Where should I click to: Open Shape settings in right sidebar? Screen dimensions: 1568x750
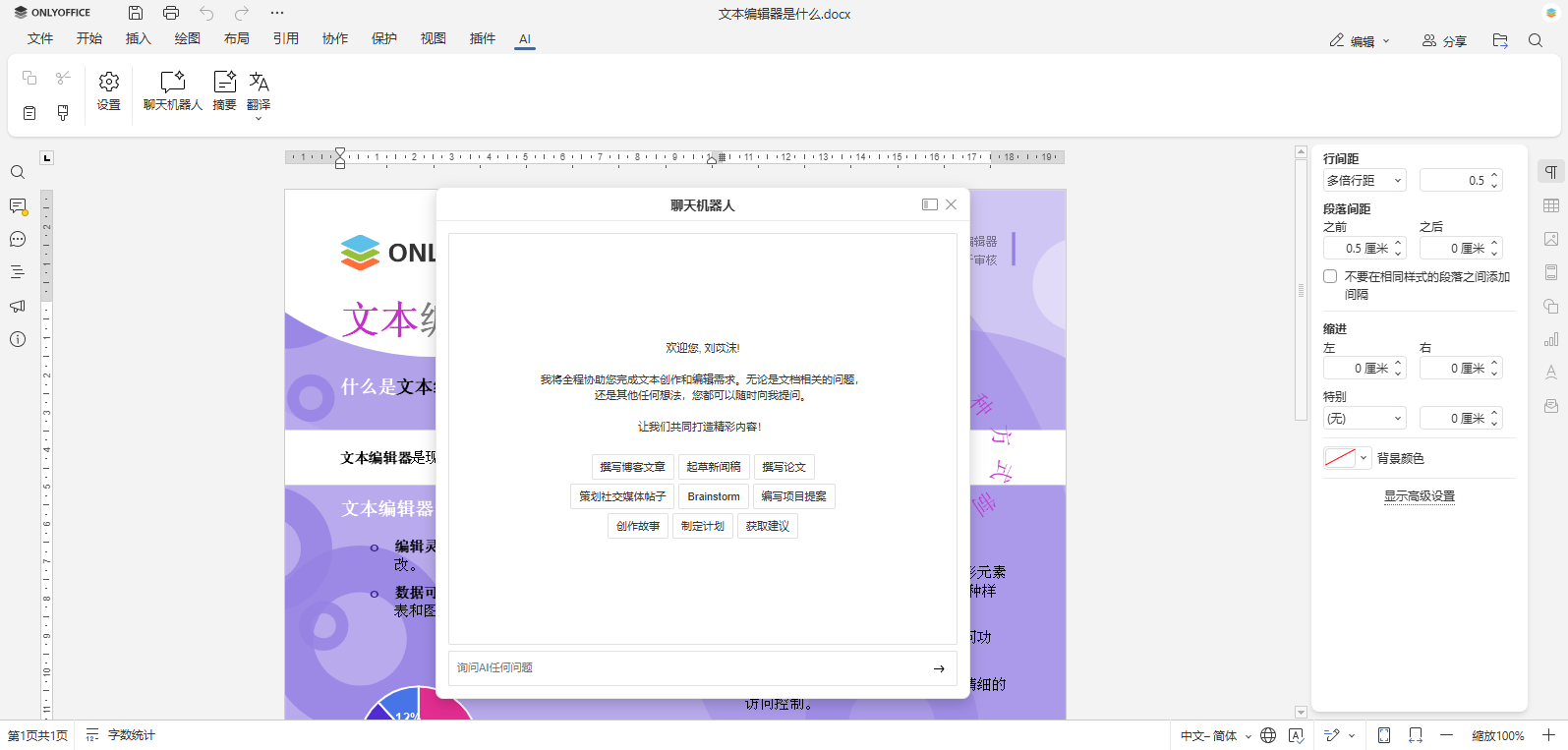pyautogui.click(x=1551, y=306)
